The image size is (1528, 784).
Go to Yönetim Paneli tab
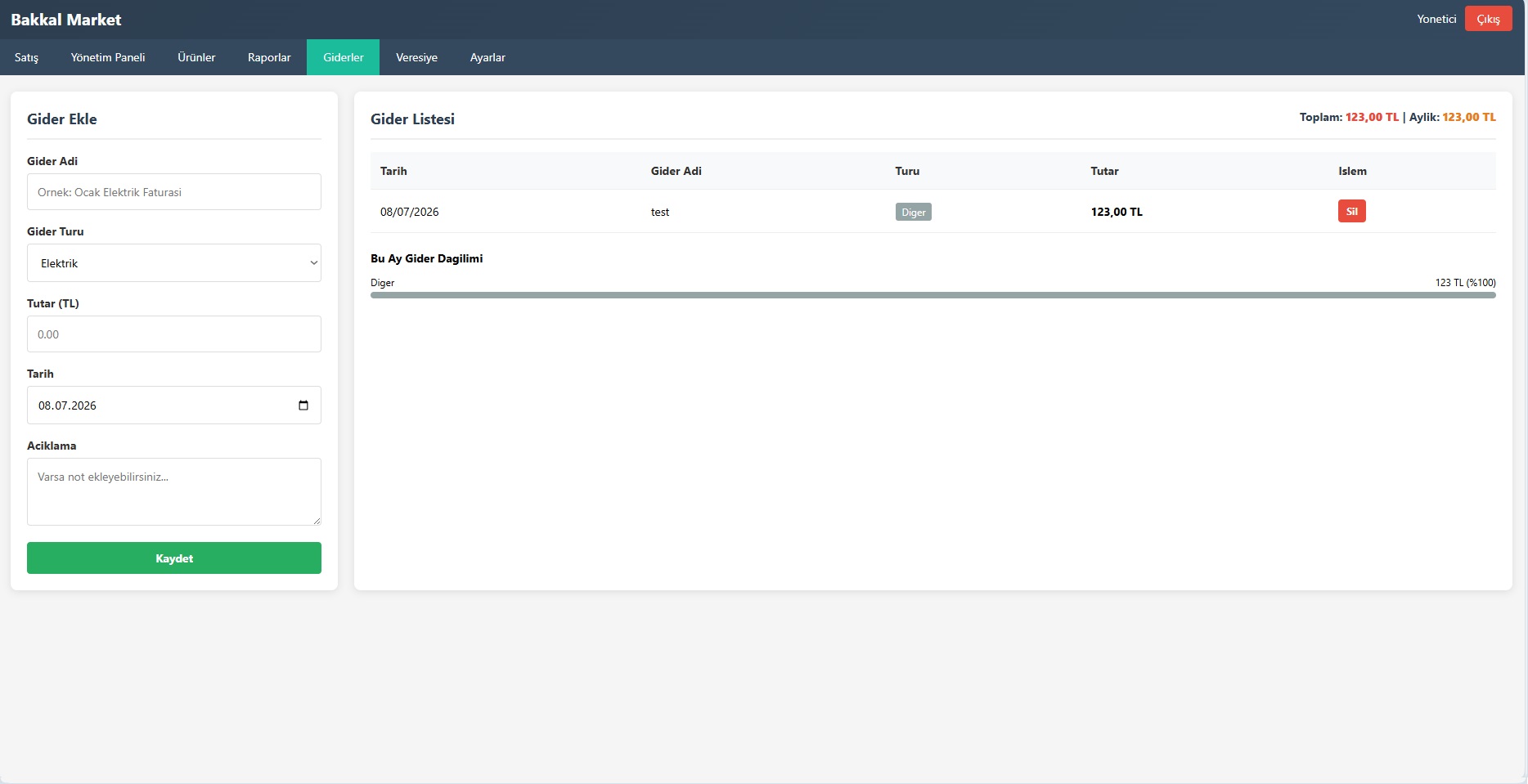point(108,57)
